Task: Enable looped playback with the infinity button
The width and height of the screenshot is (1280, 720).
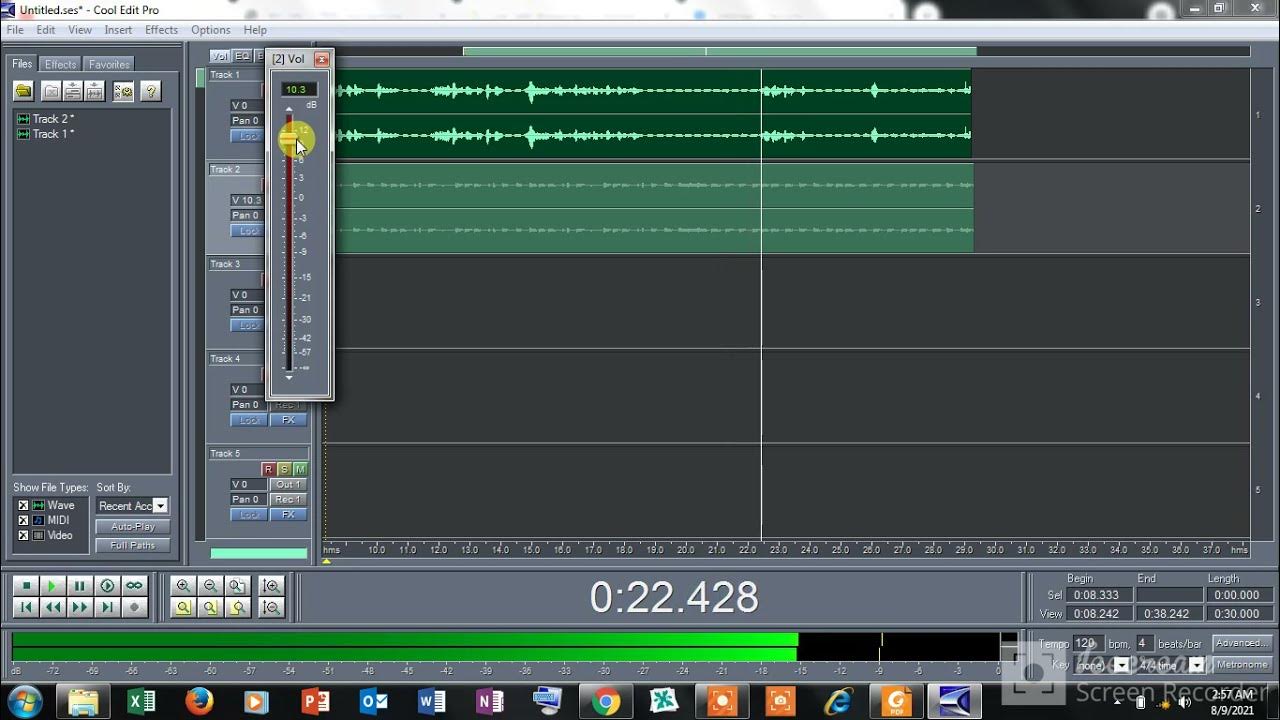Action: [134, 586]
